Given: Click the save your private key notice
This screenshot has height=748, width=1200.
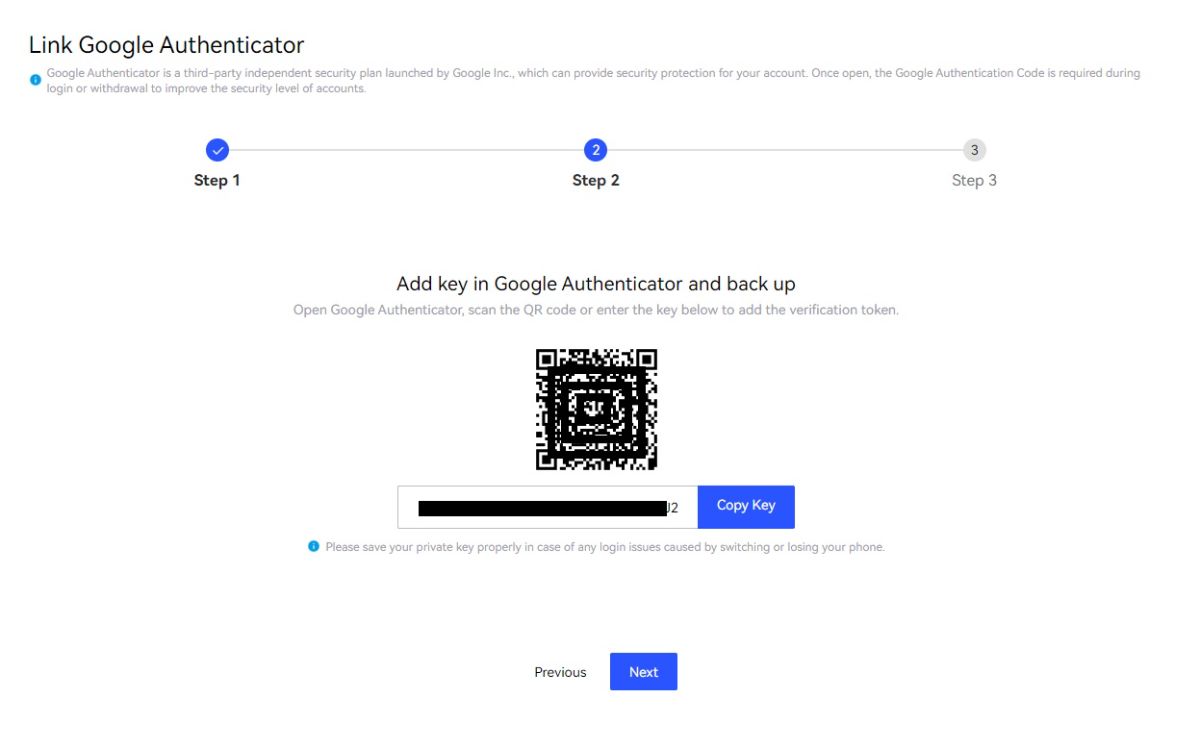Looking at the screenshot, I should pyautogui.click(x=605, y=547).
